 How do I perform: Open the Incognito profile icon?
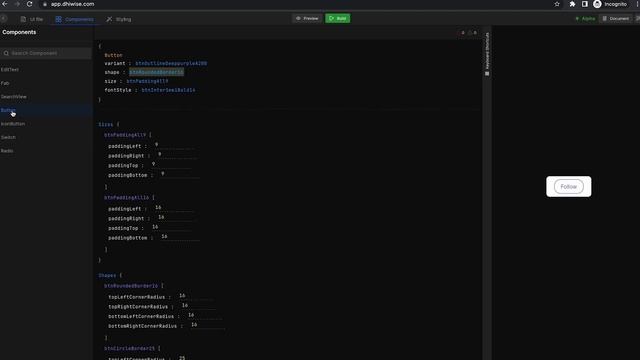point(598,4)
